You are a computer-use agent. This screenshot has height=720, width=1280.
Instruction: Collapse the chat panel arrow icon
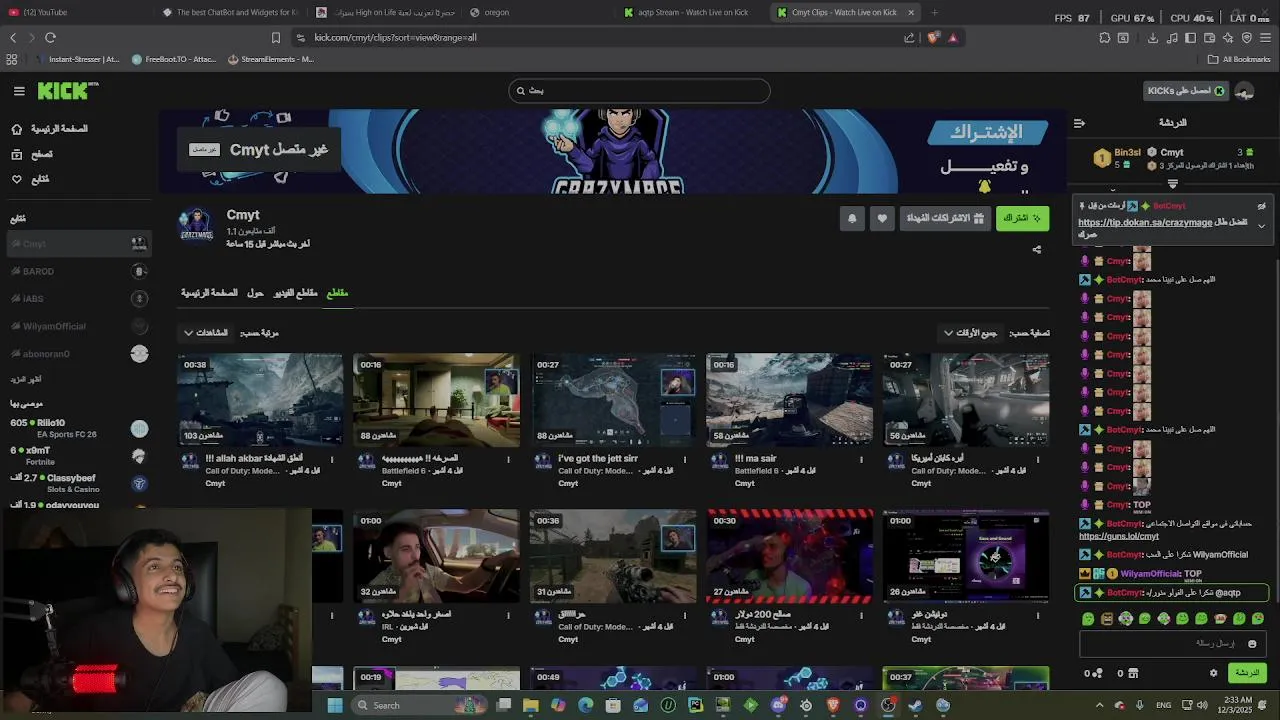click(x=1079, y=123)
